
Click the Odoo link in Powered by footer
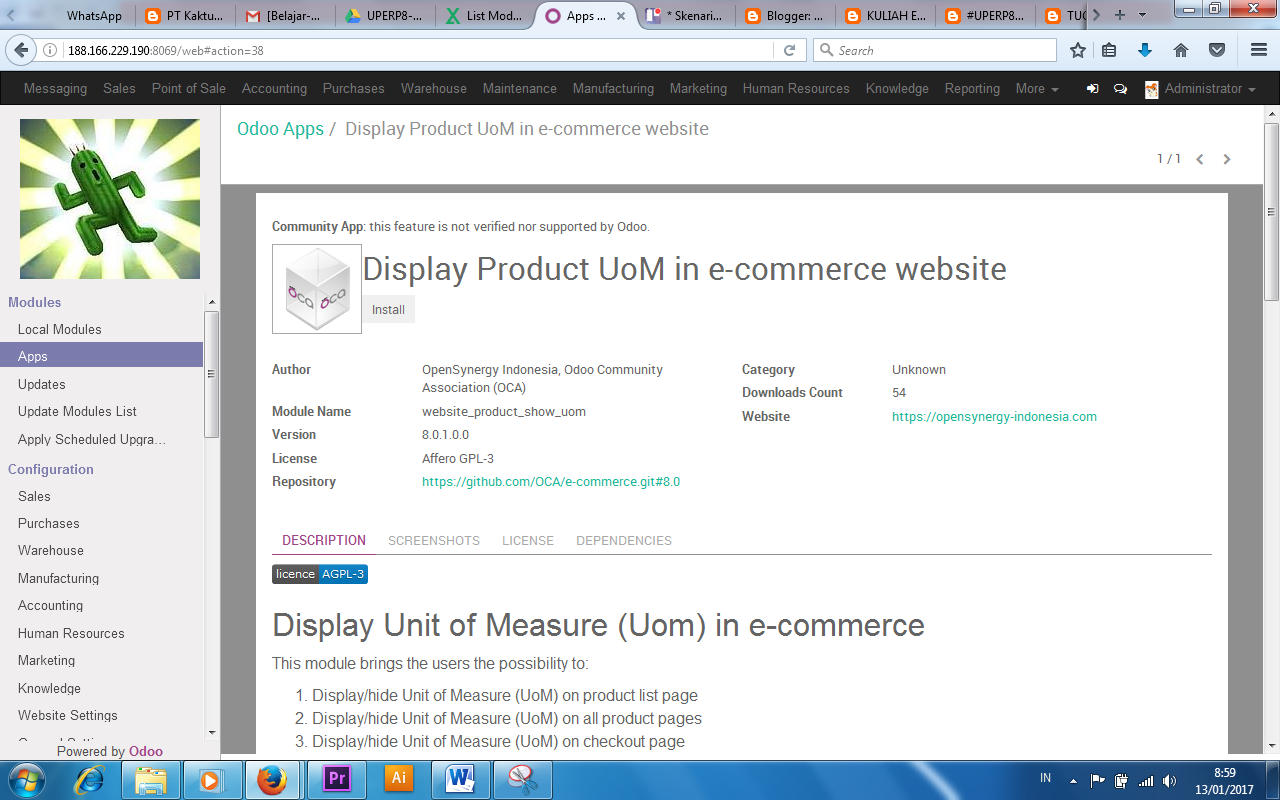(146, 751)
